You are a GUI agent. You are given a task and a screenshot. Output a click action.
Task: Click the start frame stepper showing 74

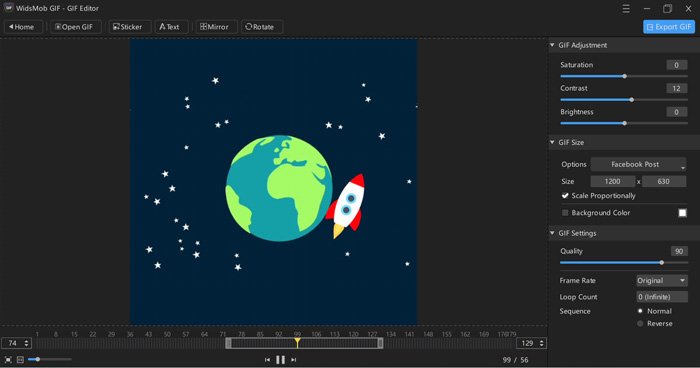point(17,343)
